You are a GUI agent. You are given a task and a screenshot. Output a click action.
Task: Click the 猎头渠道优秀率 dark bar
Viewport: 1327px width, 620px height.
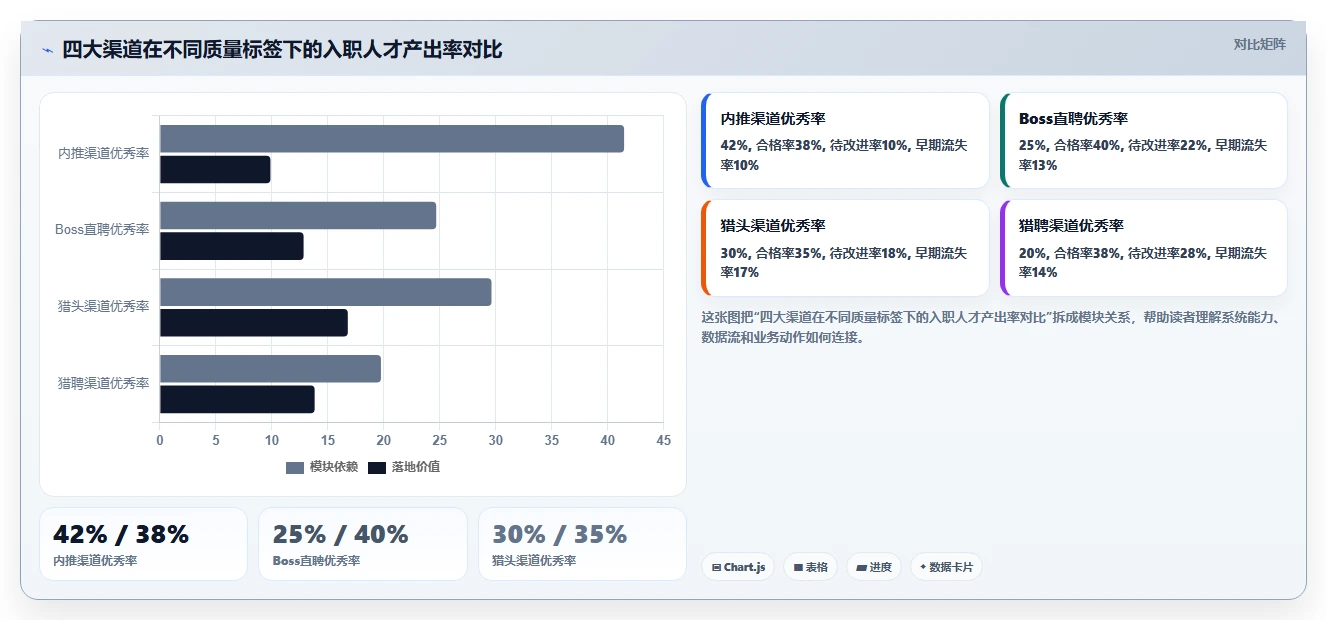coord(254,323)
